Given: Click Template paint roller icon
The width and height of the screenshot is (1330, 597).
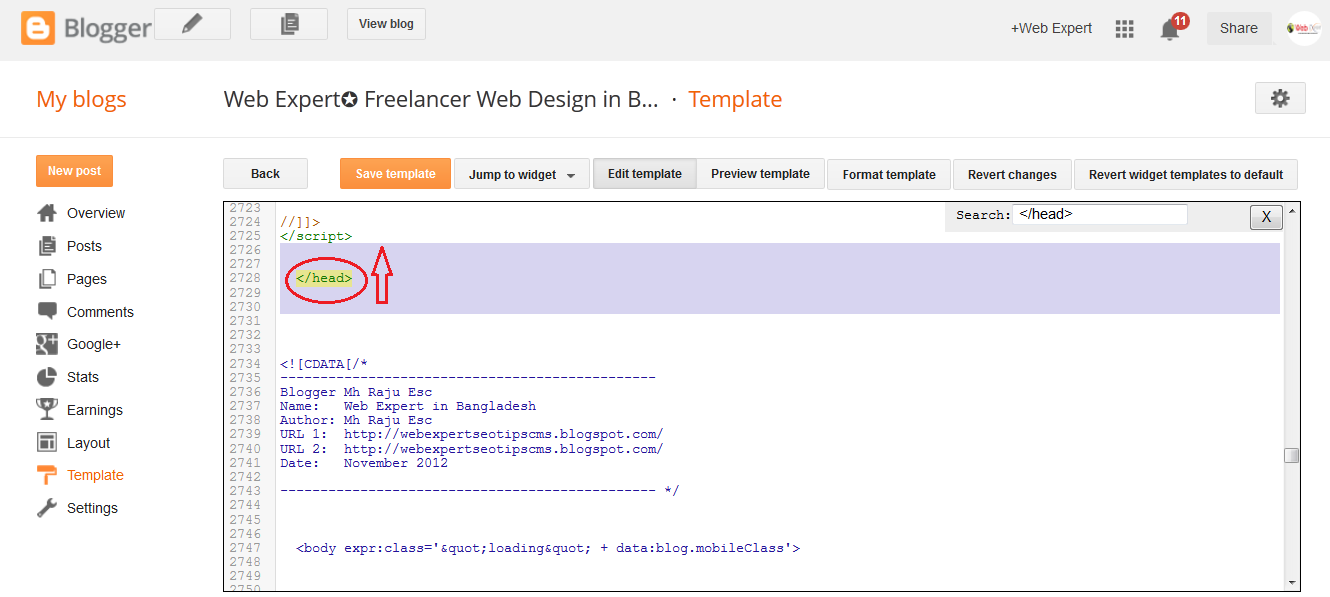Looking at the screenshot, I should (47, 475).
